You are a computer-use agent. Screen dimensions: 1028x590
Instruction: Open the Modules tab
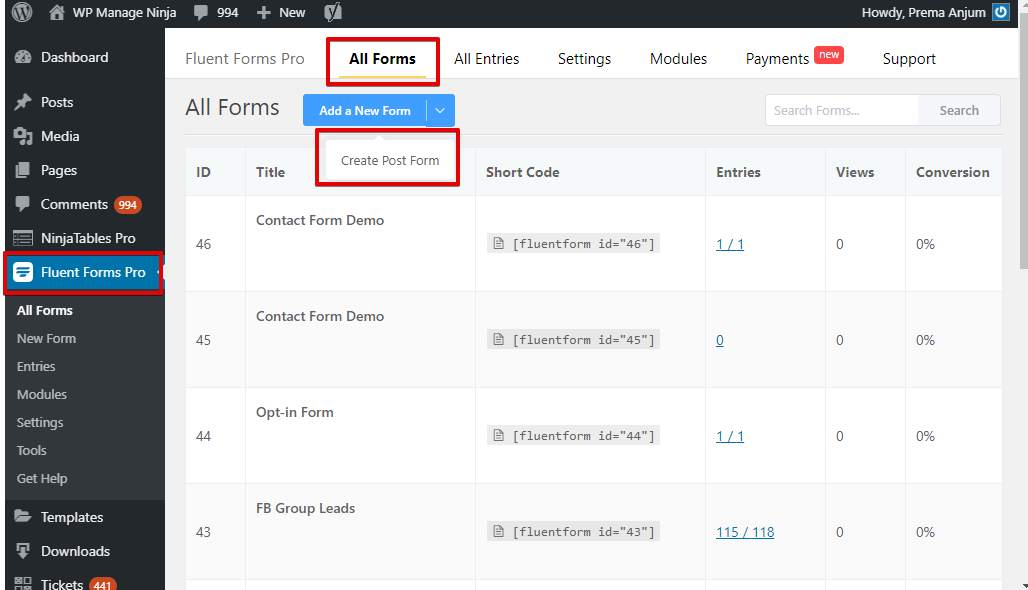coord(679,59)
